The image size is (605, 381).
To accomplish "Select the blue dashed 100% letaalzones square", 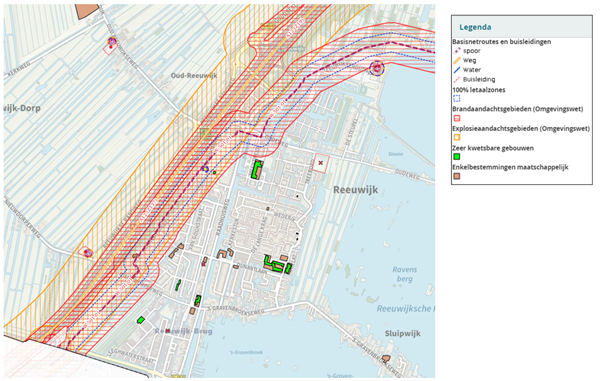I will [457, 99].
